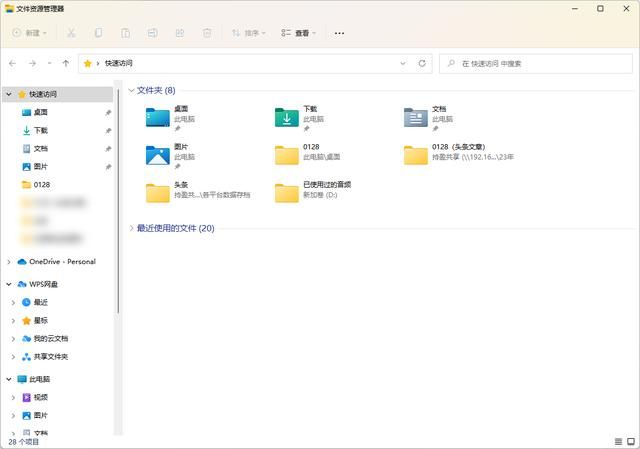Select the 桌面 folder tile
The width and height of the screenshot is (640, 449).
171,118
